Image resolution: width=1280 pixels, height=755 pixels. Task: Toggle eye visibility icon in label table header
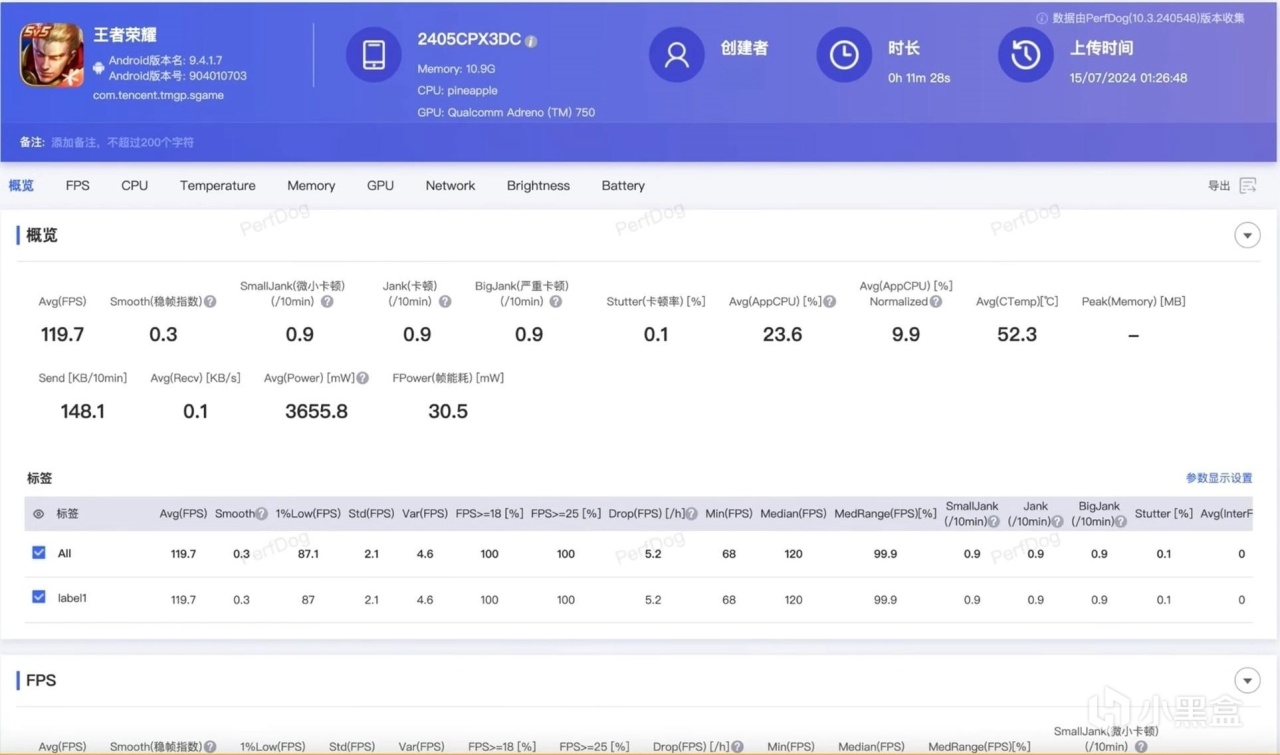[39, 514]
